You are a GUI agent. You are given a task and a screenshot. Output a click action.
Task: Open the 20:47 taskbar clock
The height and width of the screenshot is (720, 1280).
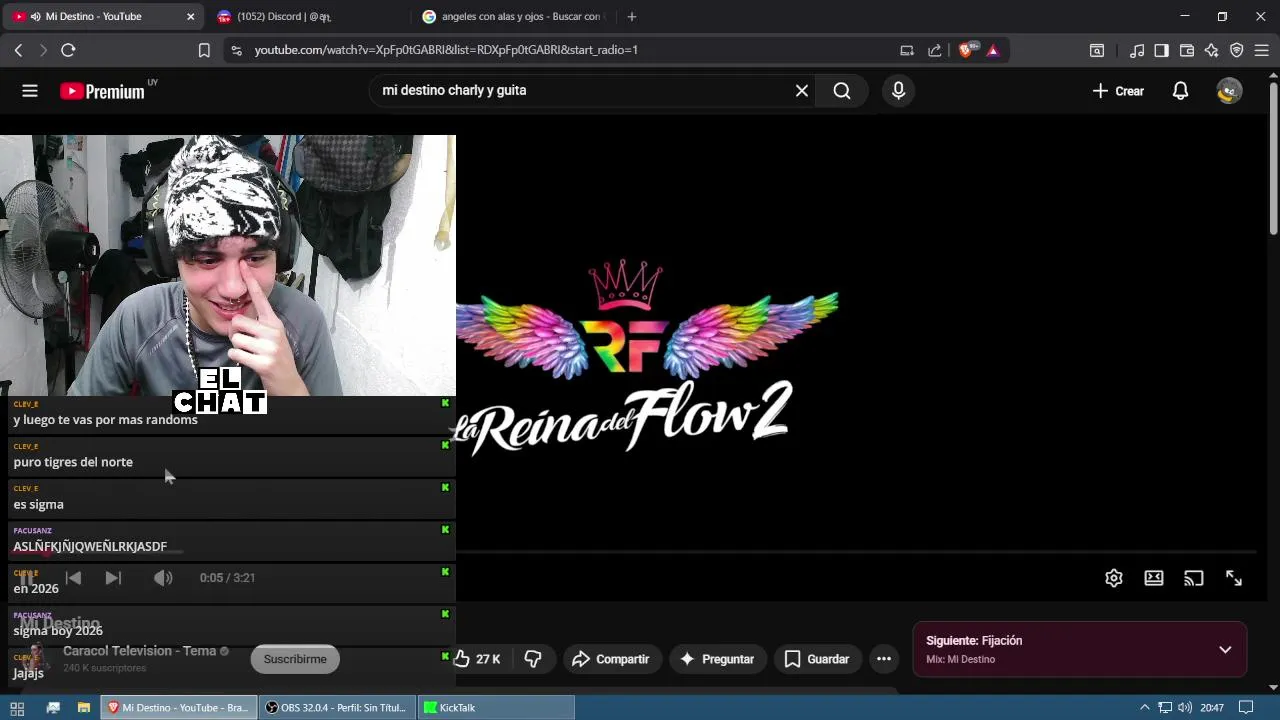coord(1212,708)
